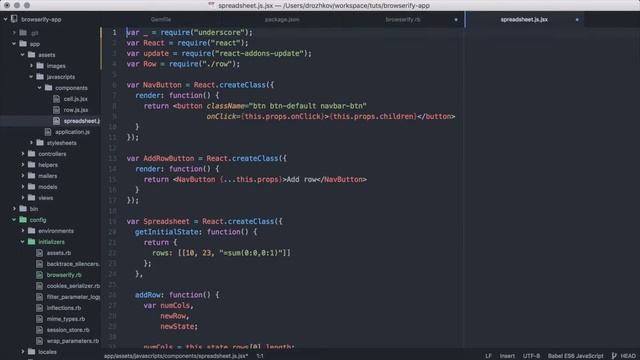The image size is (640, 360).
Task: Open backtrace_silencers file
Action: 73,264
